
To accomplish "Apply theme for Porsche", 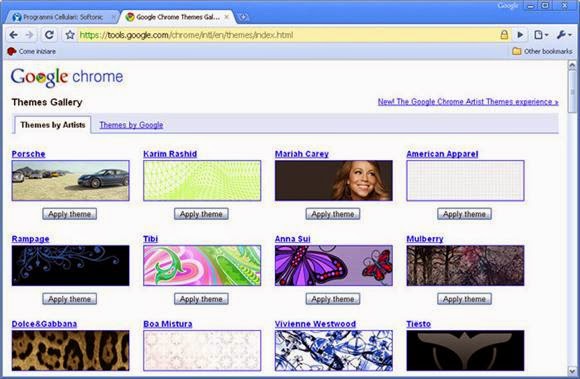I will 70,214.
